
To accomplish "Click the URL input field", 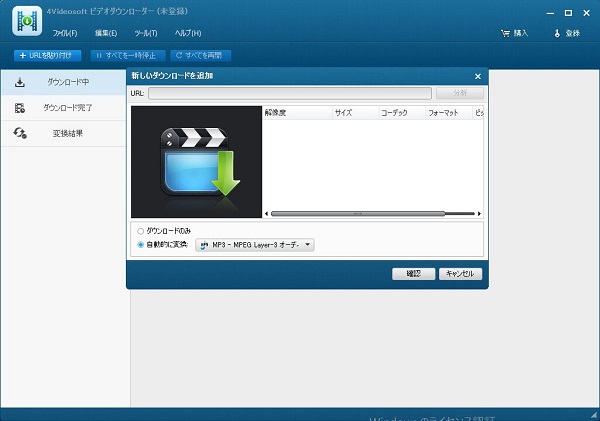I will tap(290, 93).
